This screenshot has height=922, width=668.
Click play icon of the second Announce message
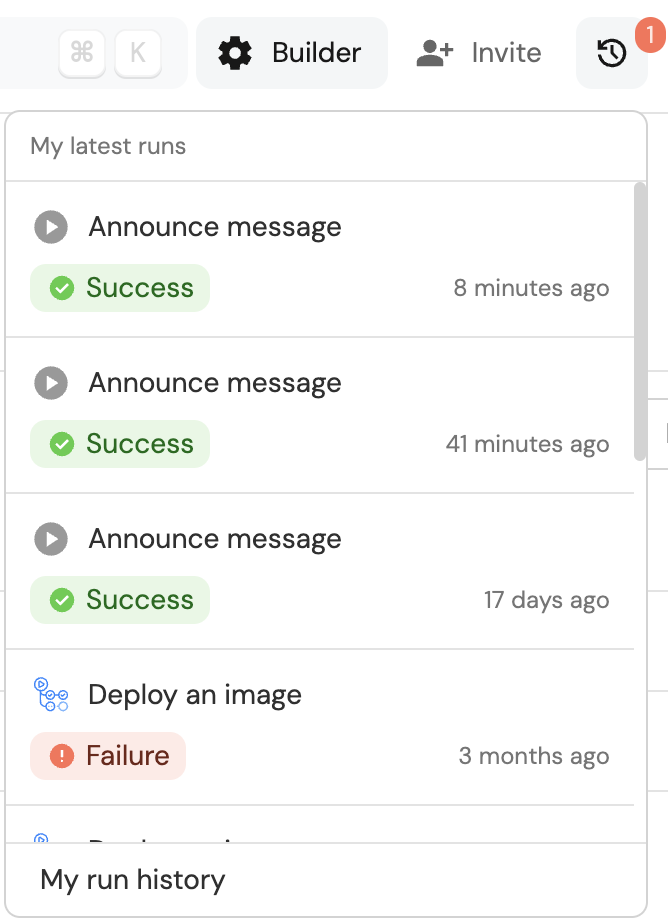[51, 383]
